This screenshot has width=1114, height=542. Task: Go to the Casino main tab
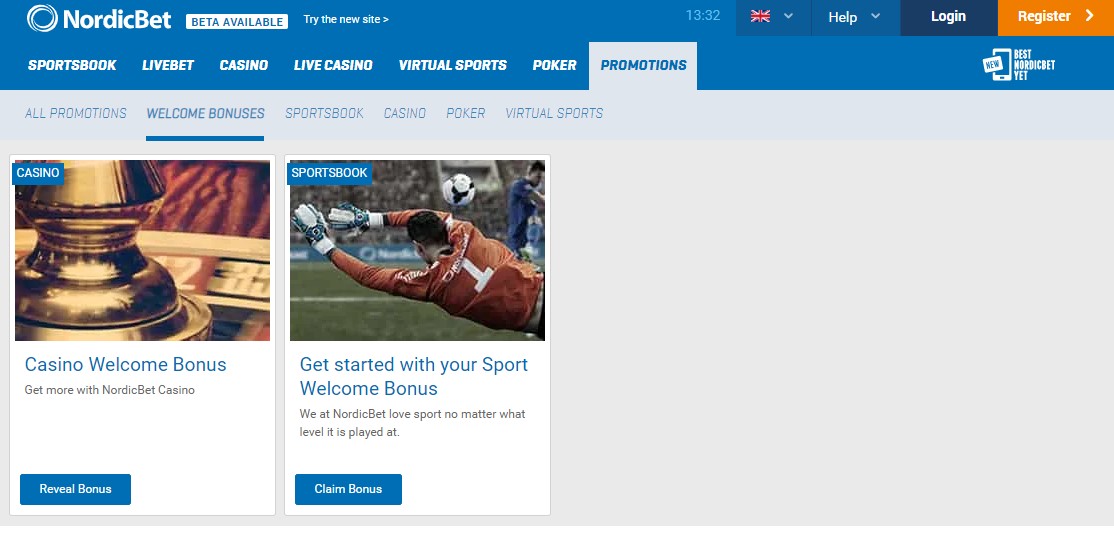(x=244, y=65)
